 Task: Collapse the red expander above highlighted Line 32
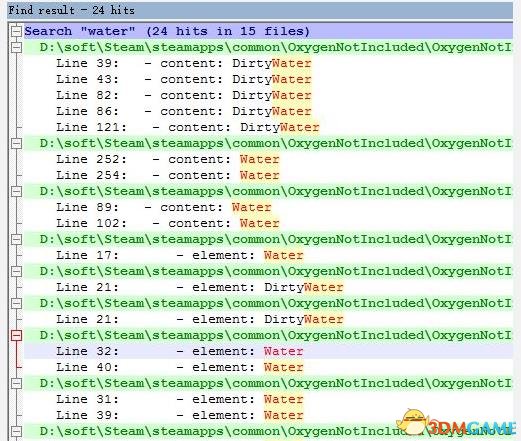[x=16, y=335]
